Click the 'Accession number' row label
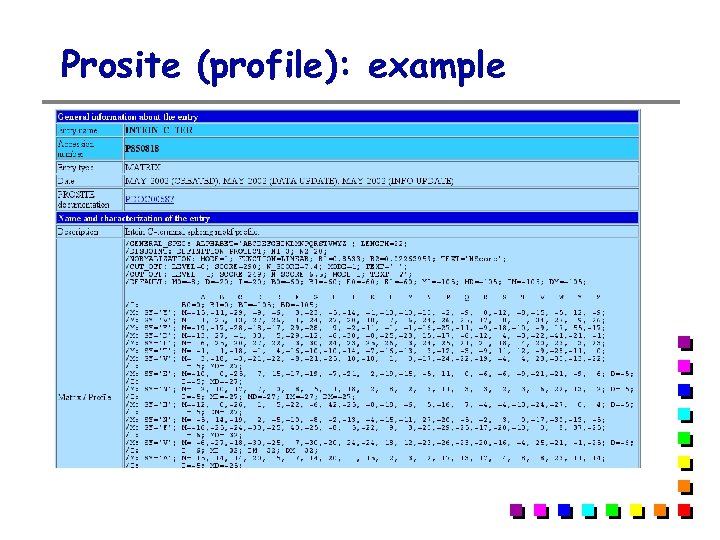 76,149
